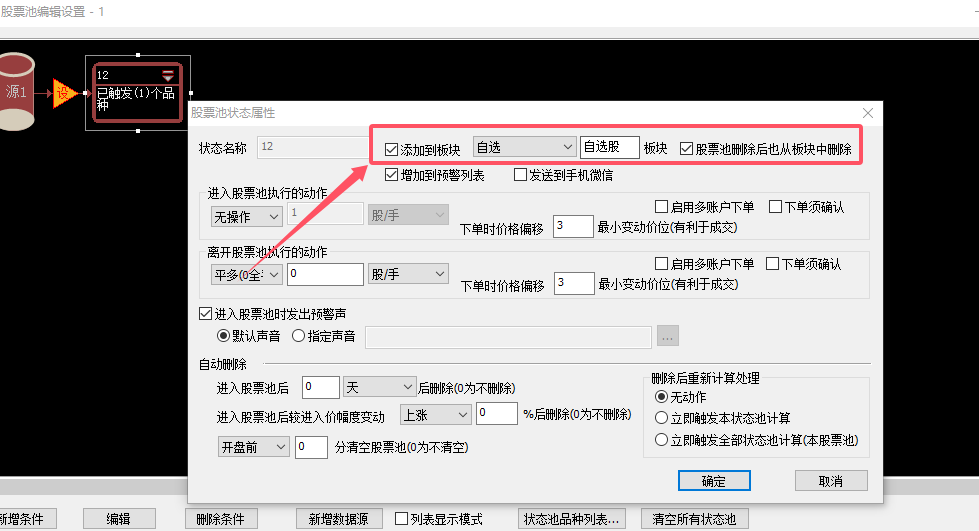
Task: Click the 编辑 button
Action: point(119,519)
